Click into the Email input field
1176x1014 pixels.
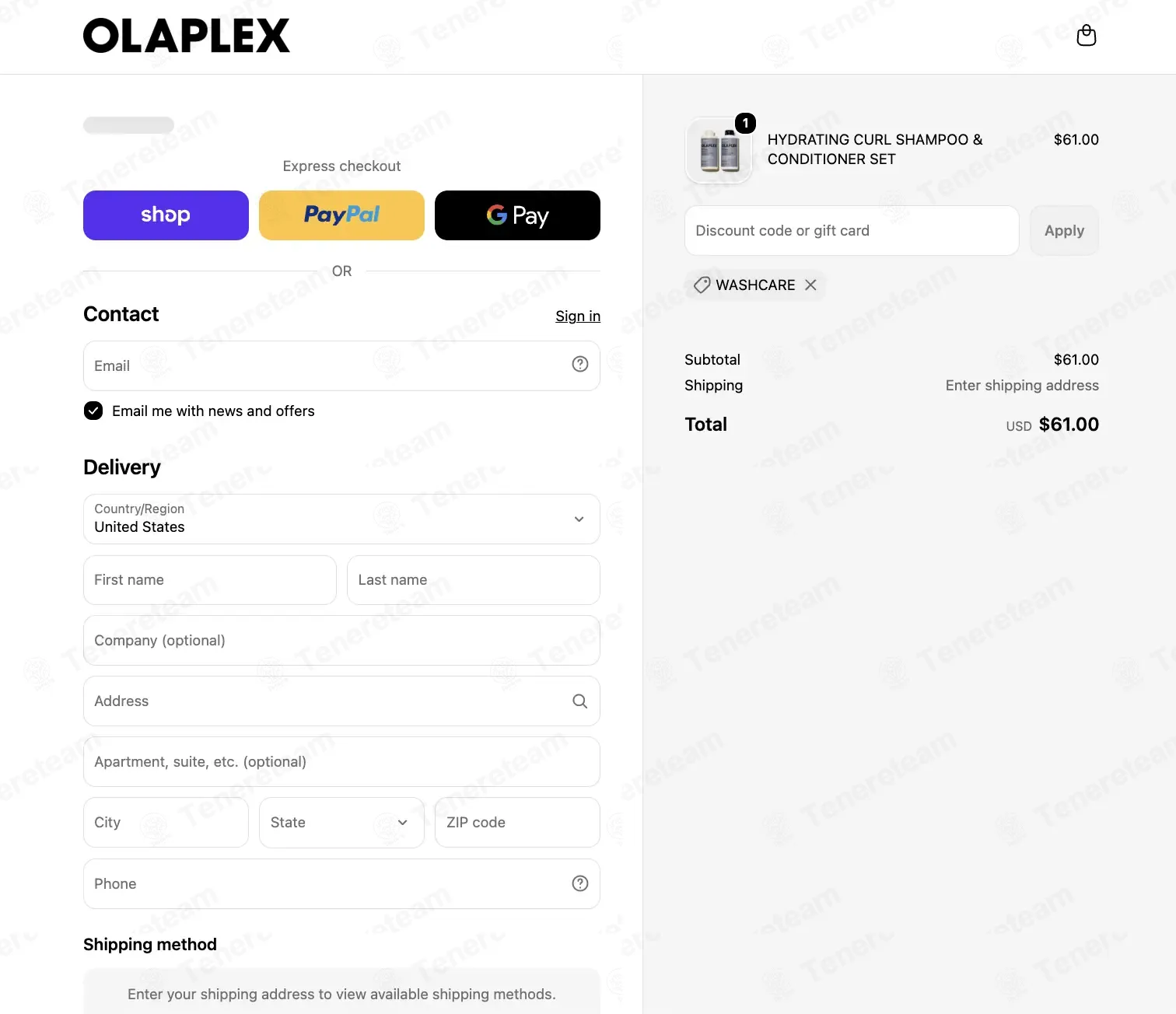tap(341, 365)
